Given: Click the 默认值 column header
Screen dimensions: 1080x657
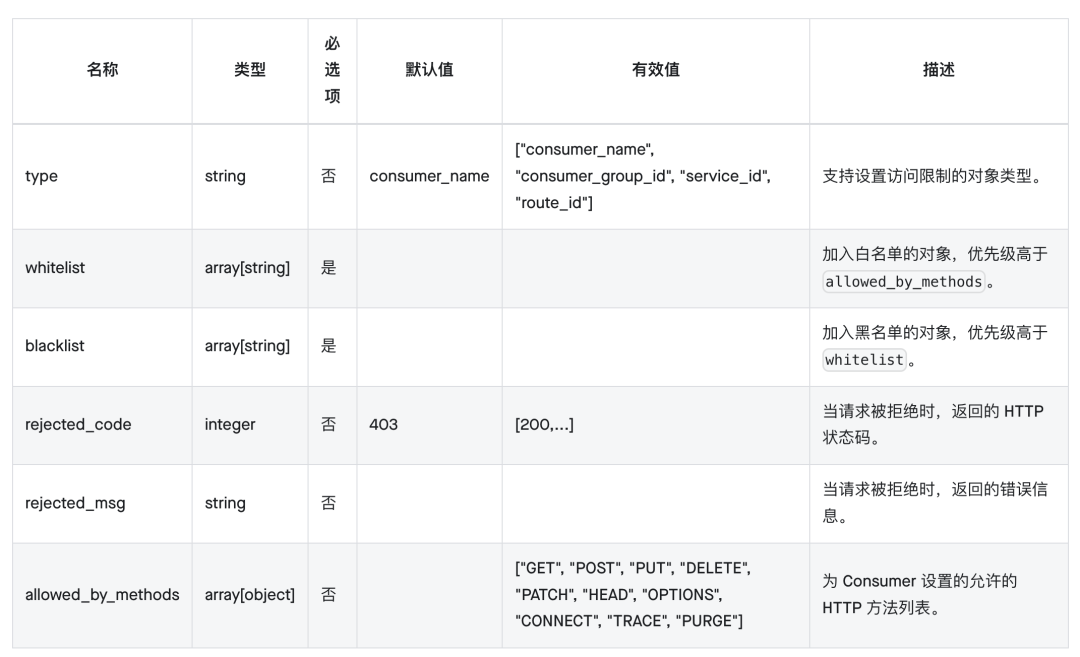Looking at the screenshot, I should pyautogui.click(x=429, y=70).
